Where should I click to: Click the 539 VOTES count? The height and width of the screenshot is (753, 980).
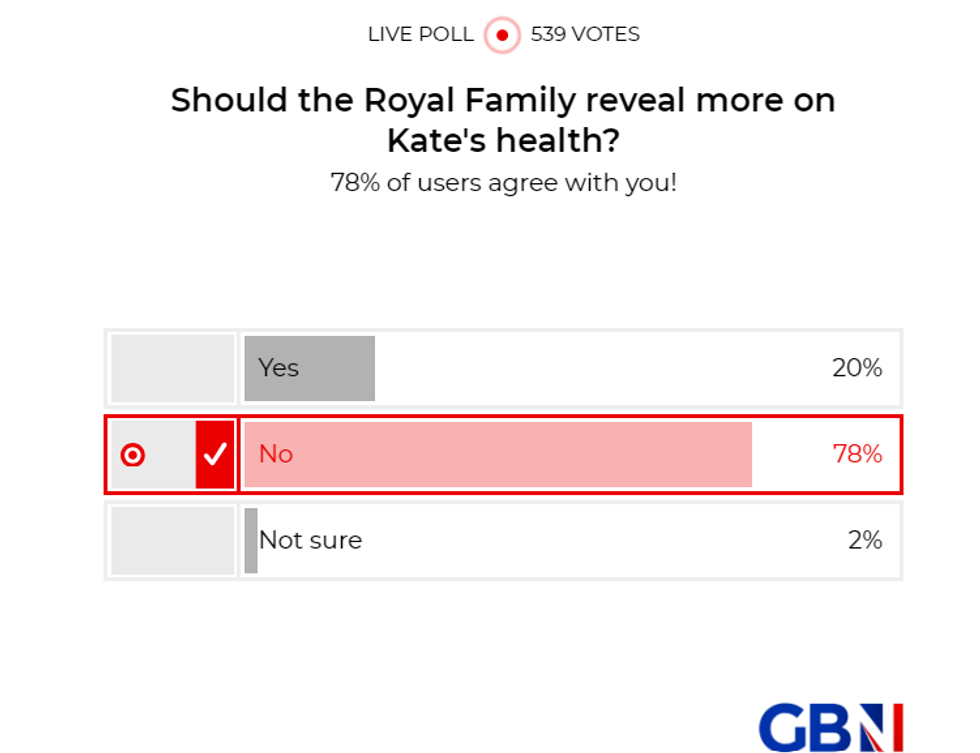585,34
